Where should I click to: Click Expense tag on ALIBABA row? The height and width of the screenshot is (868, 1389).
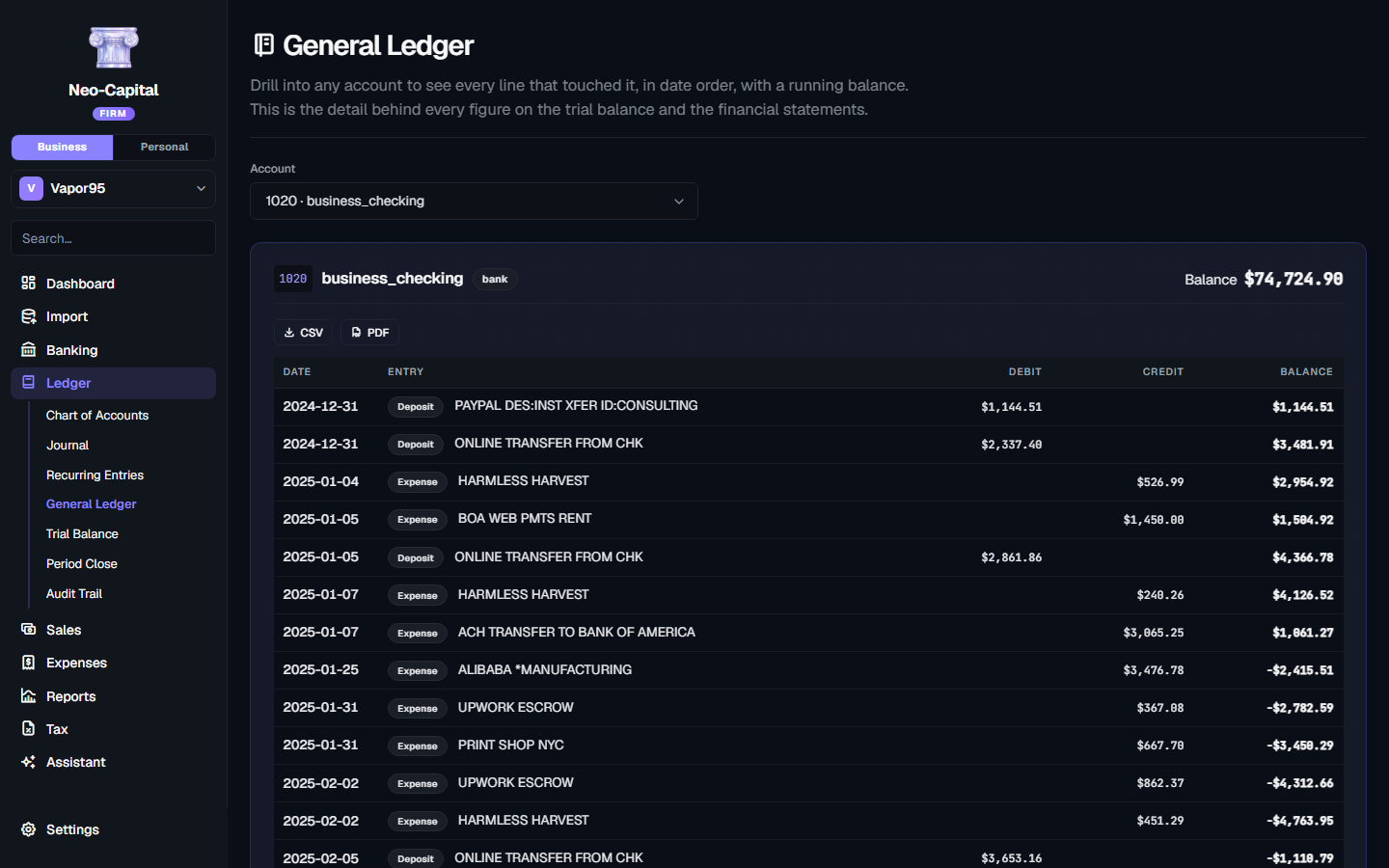pyautogui.click(x=418, y=670)
